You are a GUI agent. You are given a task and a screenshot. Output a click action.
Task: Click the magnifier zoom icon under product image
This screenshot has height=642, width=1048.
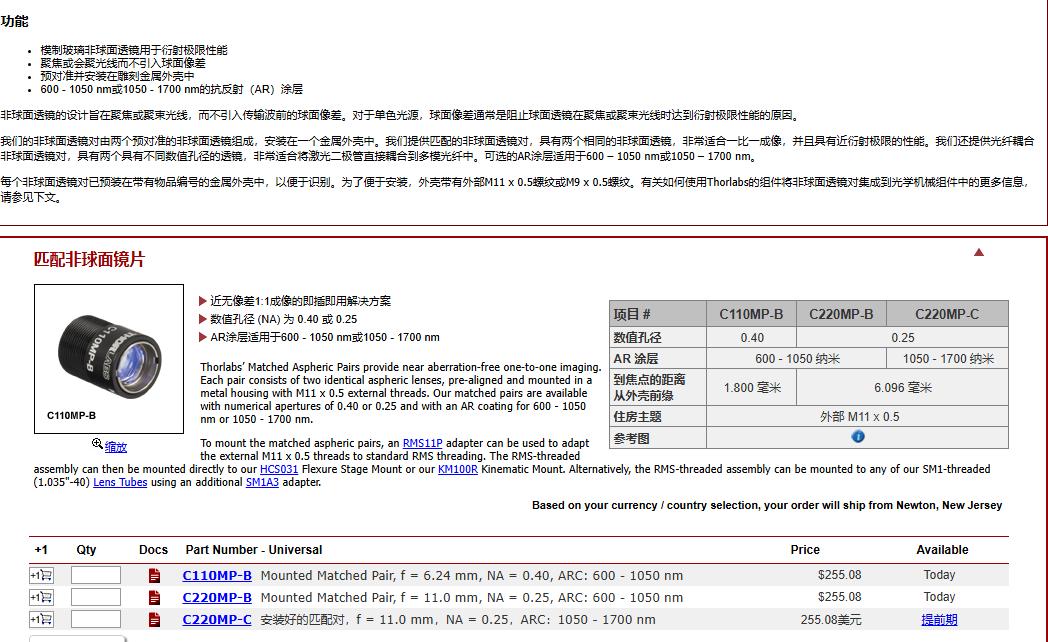coord(98,444)
